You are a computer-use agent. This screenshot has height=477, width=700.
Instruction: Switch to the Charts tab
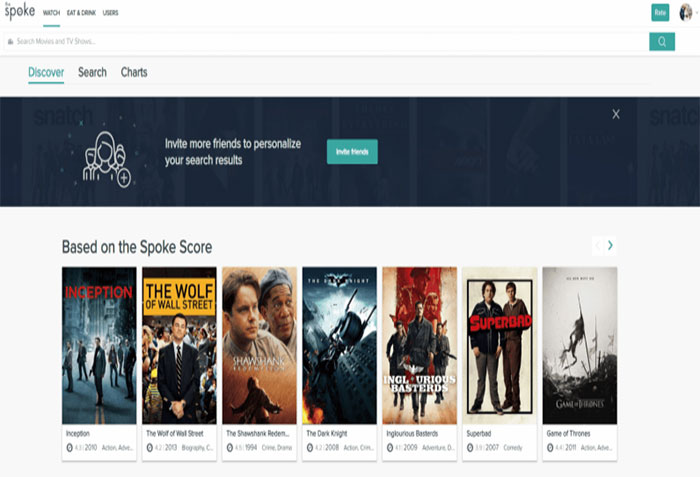tap(134, 72)
